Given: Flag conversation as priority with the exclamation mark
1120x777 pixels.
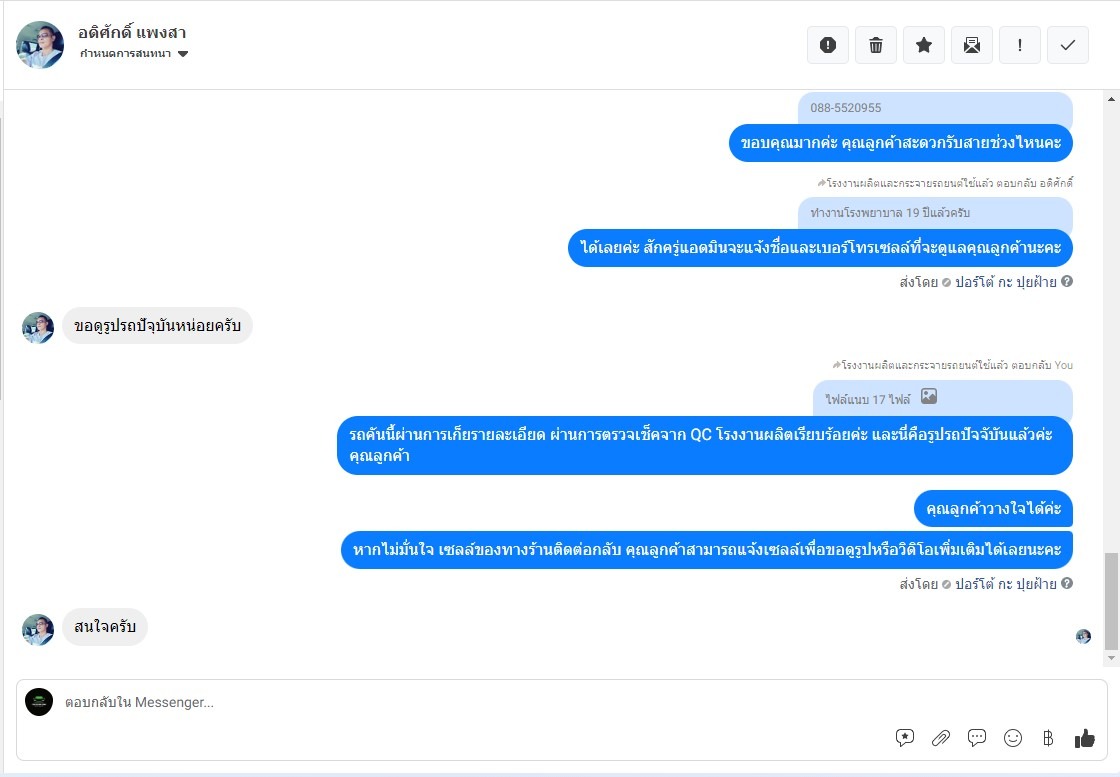Looking at the screenshot, I should pos(1019,45).
